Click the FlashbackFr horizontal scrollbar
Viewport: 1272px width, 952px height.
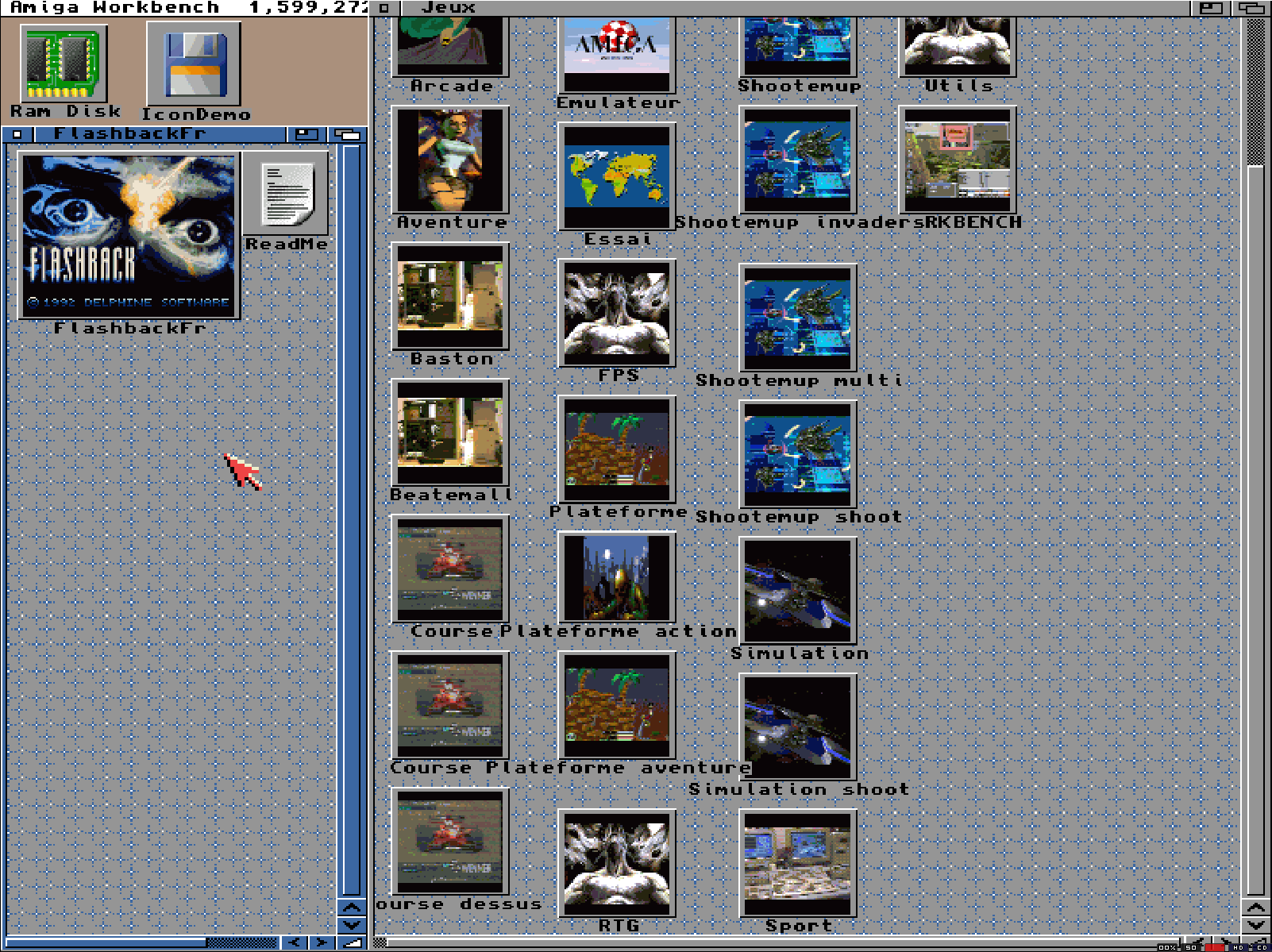[x=141, y=942]
